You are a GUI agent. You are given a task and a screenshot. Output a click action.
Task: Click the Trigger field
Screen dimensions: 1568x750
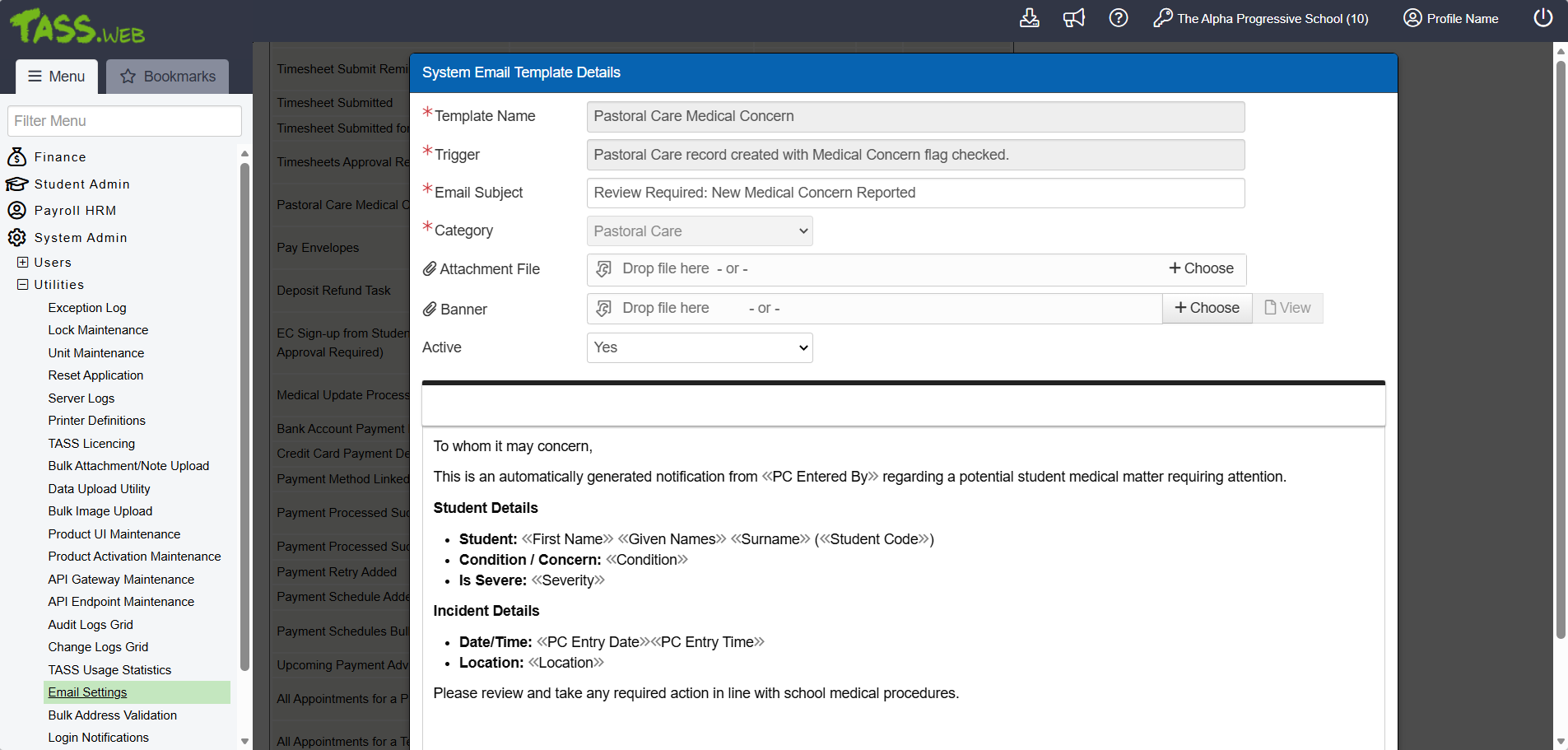pos(915,155)
